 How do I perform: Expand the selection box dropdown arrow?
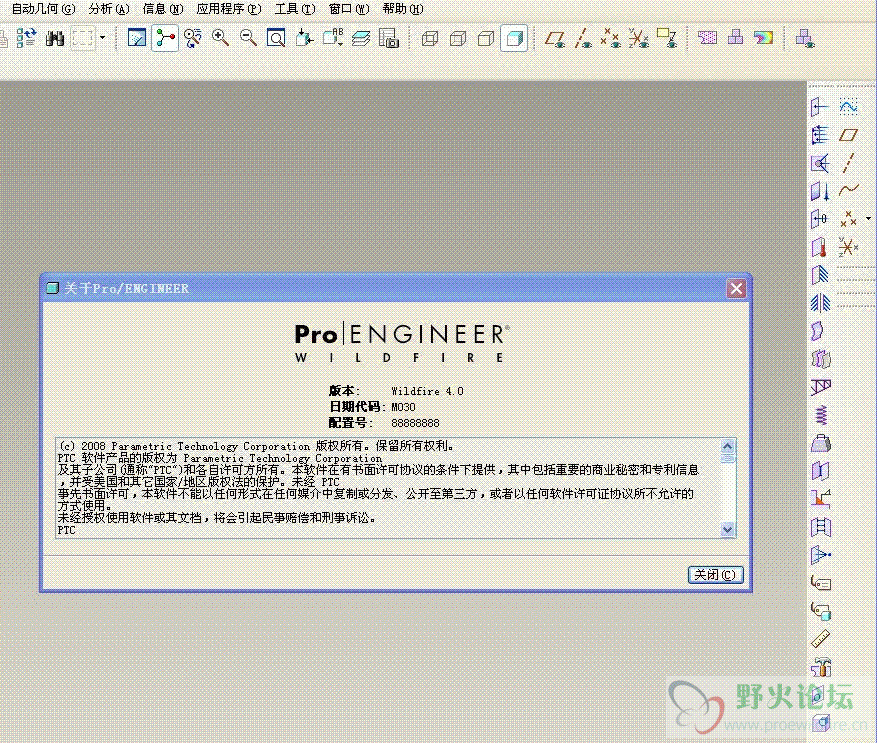102,38
